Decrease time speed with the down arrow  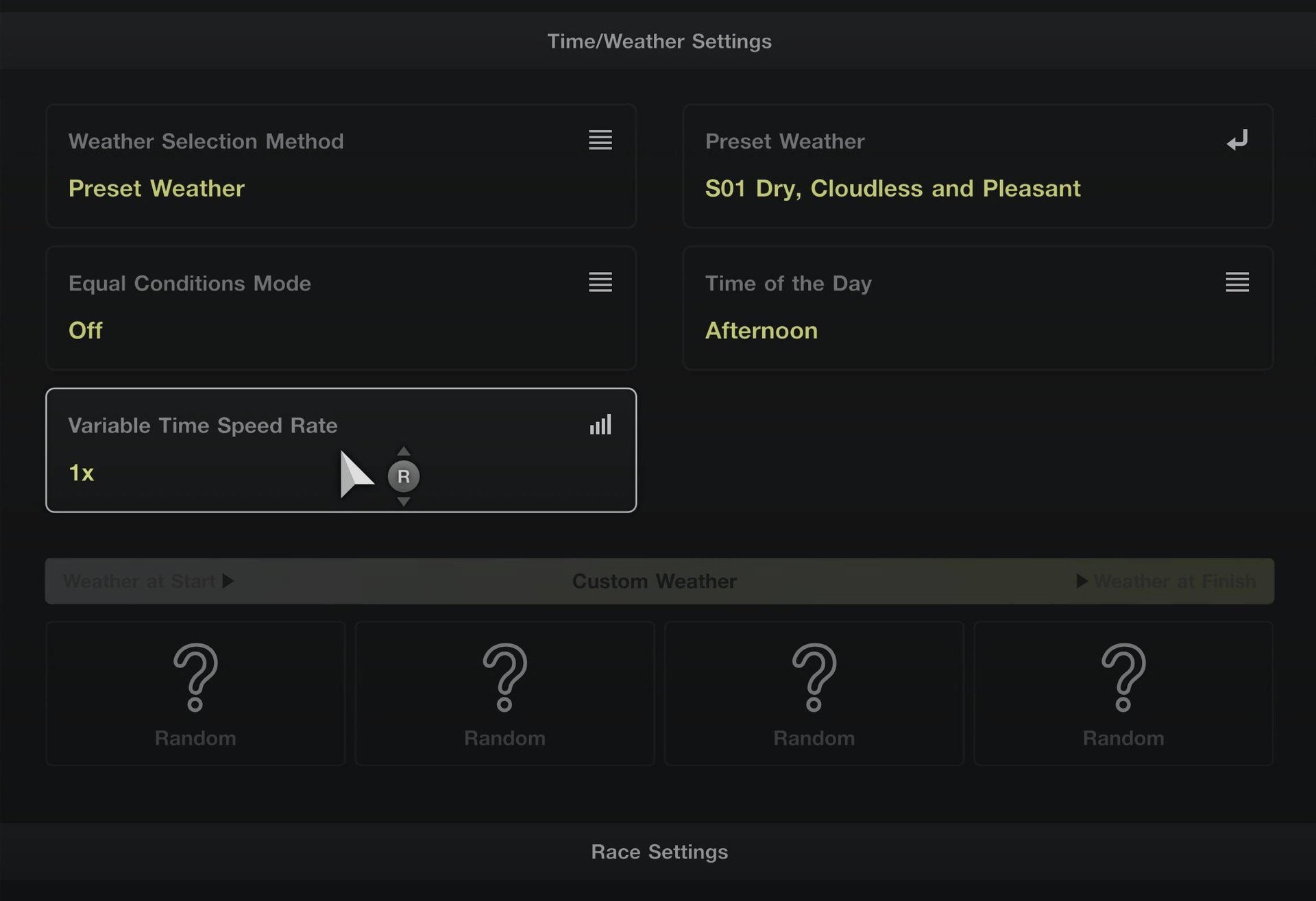tap(404, 502)
